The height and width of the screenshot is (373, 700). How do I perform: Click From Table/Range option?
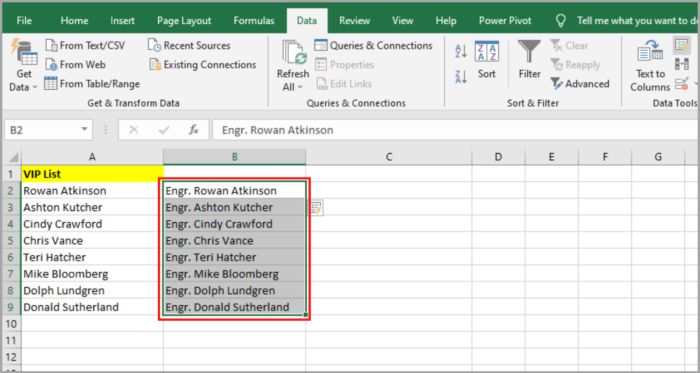pyautogui.click(x=92, y=84)
